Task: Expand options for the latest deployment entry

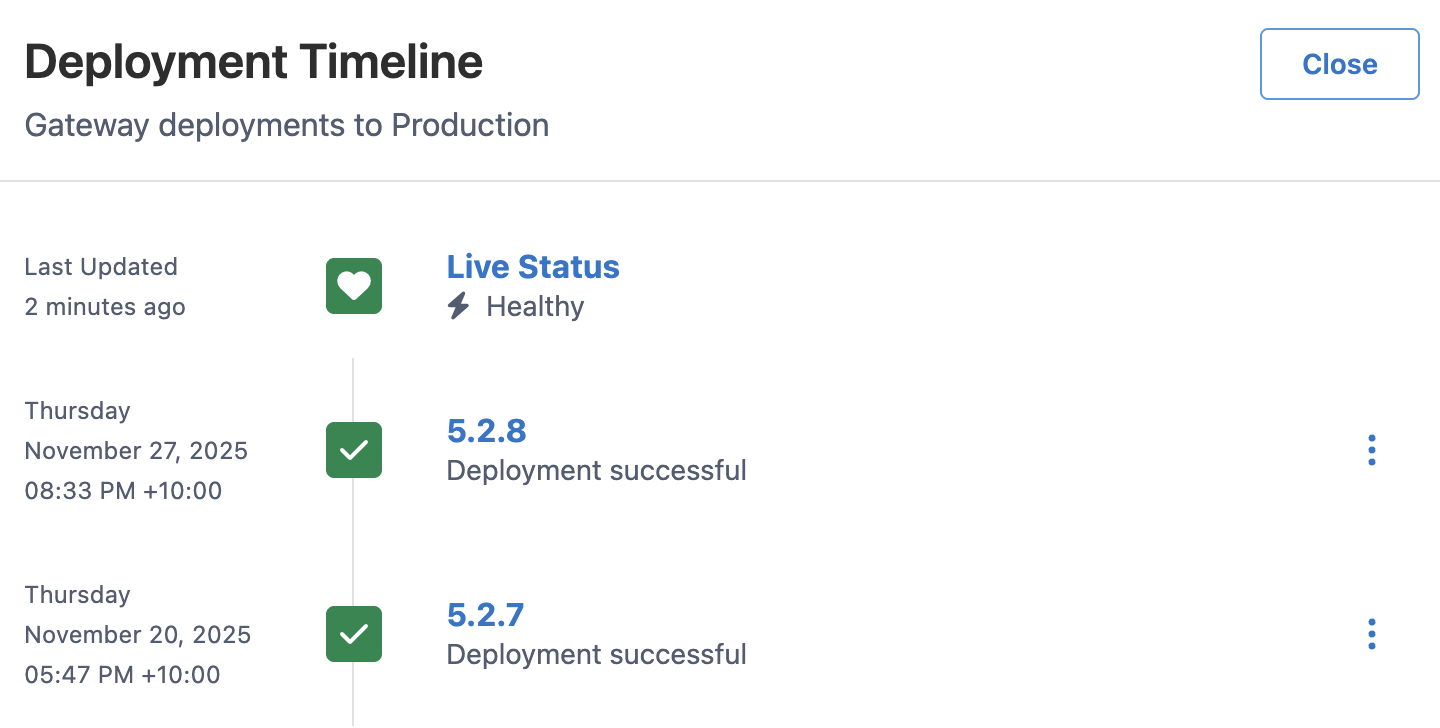Action: 1371,450
